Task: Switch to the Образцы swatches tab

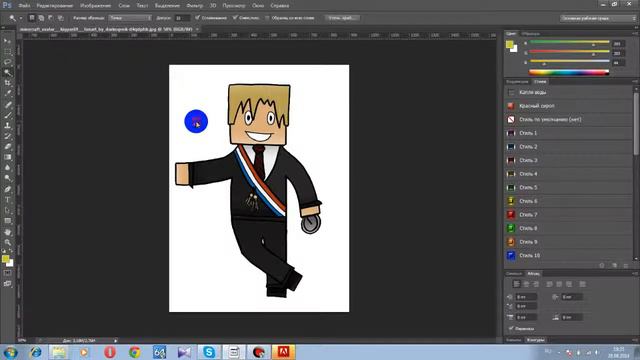Action: coord(531,33)
